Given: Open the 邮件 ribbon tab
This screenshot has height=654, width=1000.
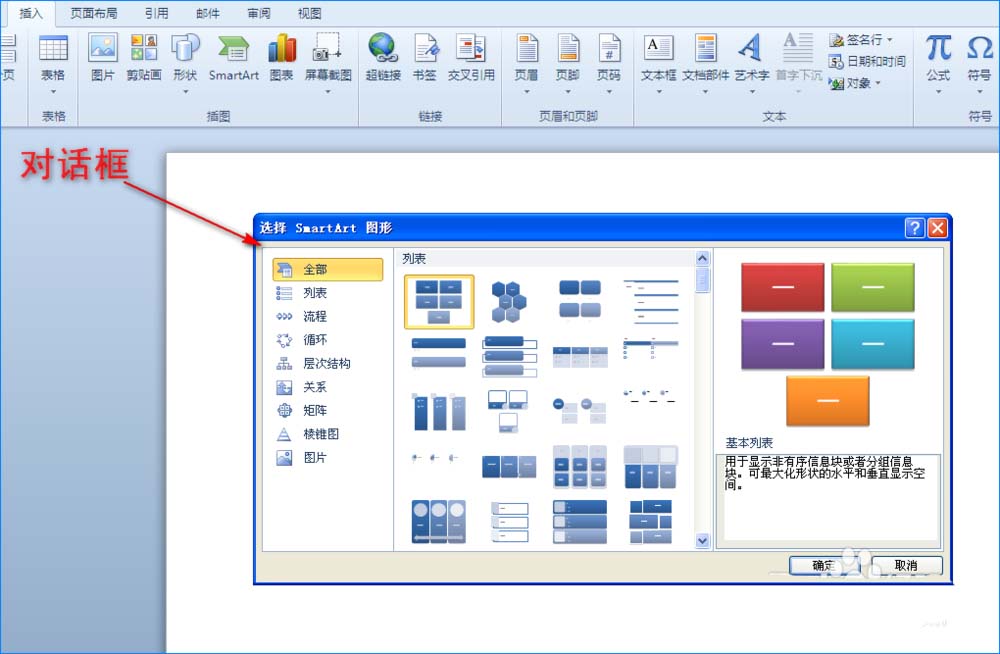Looking at the screenshot, I should pyautogui.click(x=207, y=13).
